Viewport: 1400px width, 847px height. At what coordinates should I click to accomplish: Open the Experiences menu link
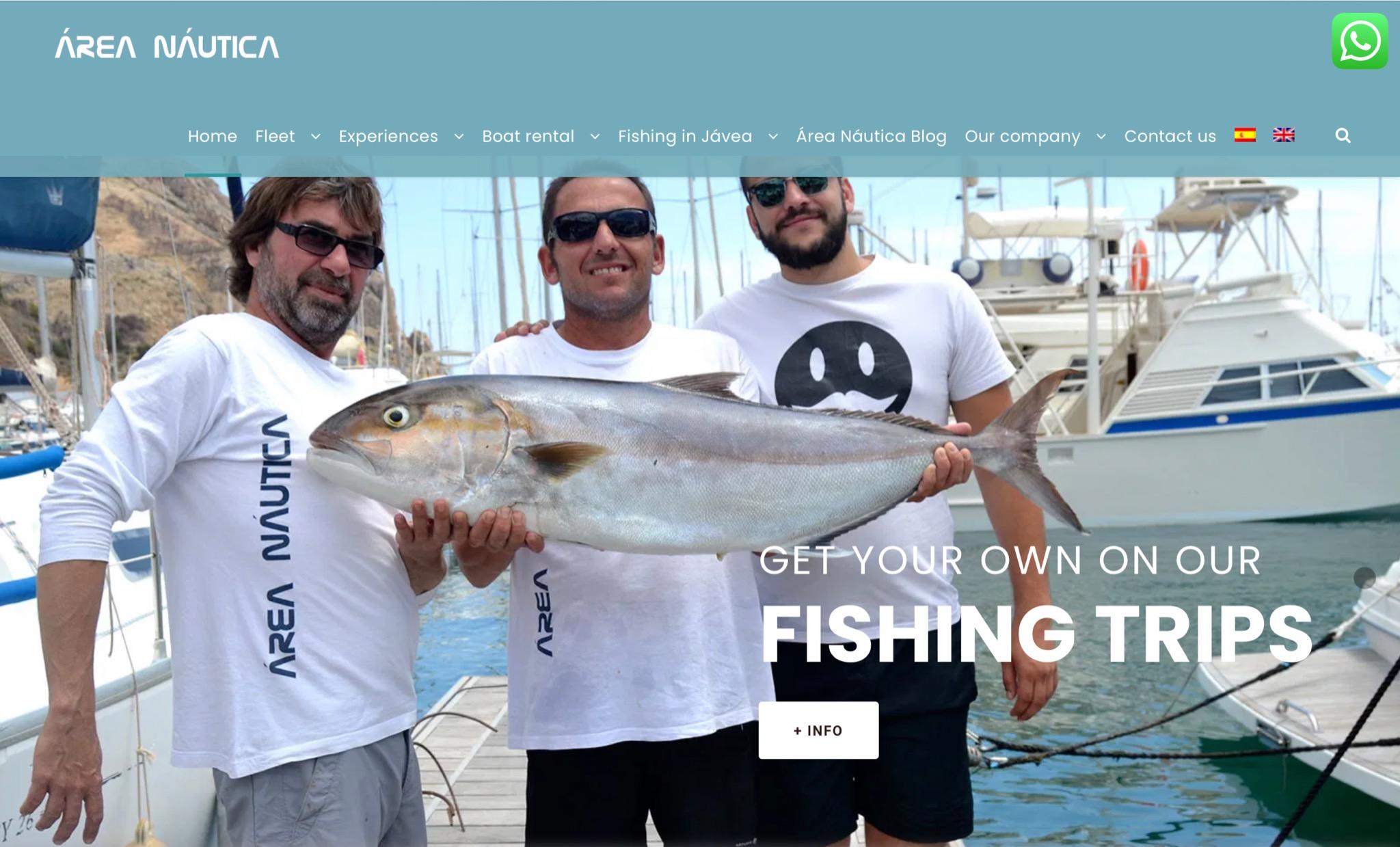[388, 137]
